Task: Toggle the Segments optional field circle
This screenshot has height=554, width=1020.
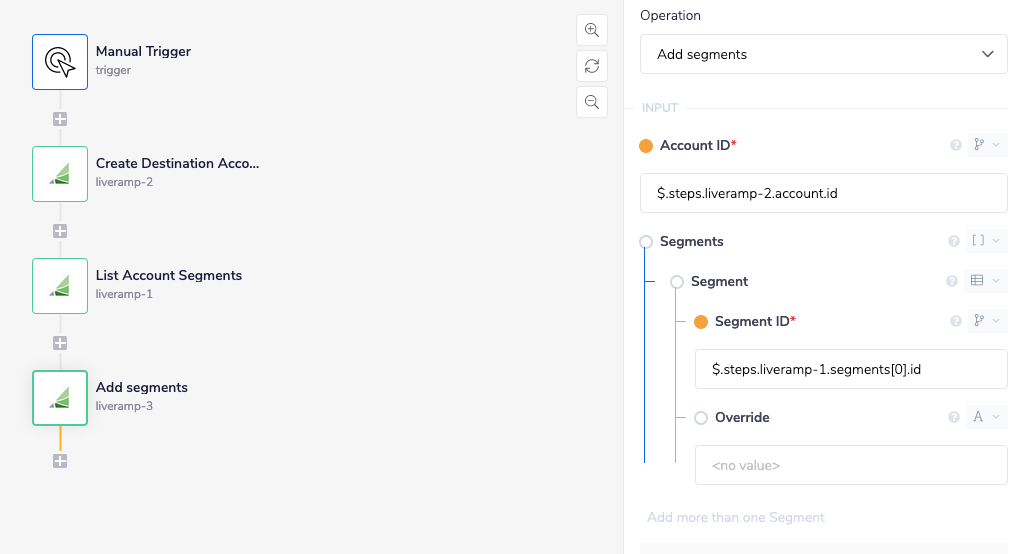Action: coord(646,242)
